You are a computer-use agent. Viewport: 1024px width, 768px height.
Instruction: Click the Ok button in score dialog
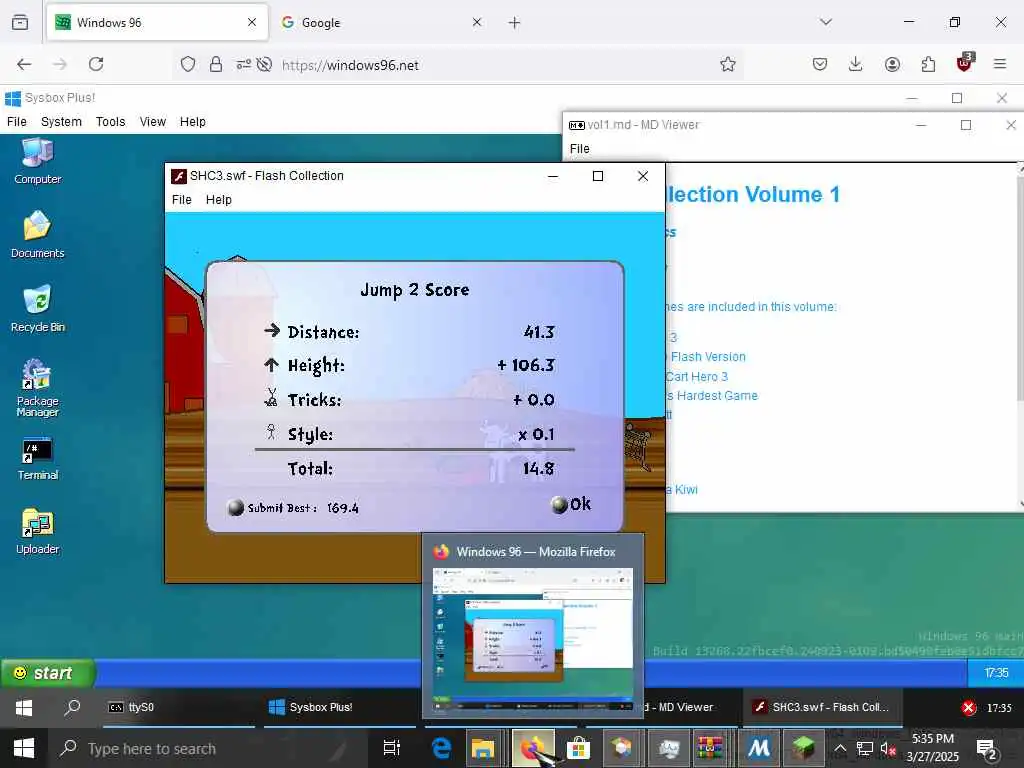pyautogui.click(x=571, y=504)
